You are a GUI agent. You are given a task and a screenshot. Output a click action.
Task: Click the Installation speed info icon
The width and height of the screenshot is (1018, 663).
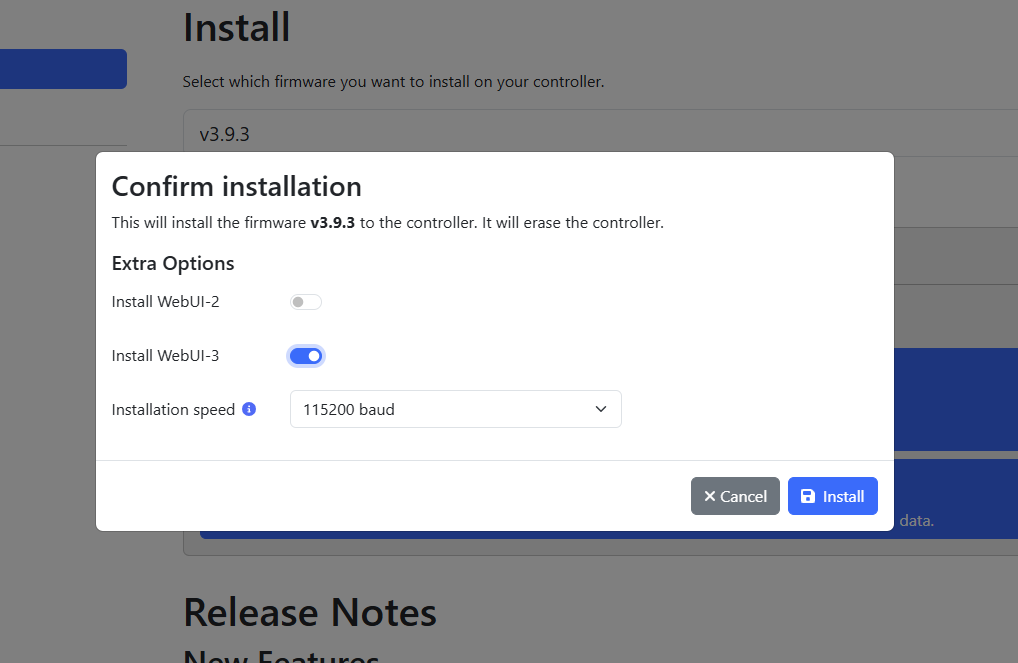pos(249,409)
